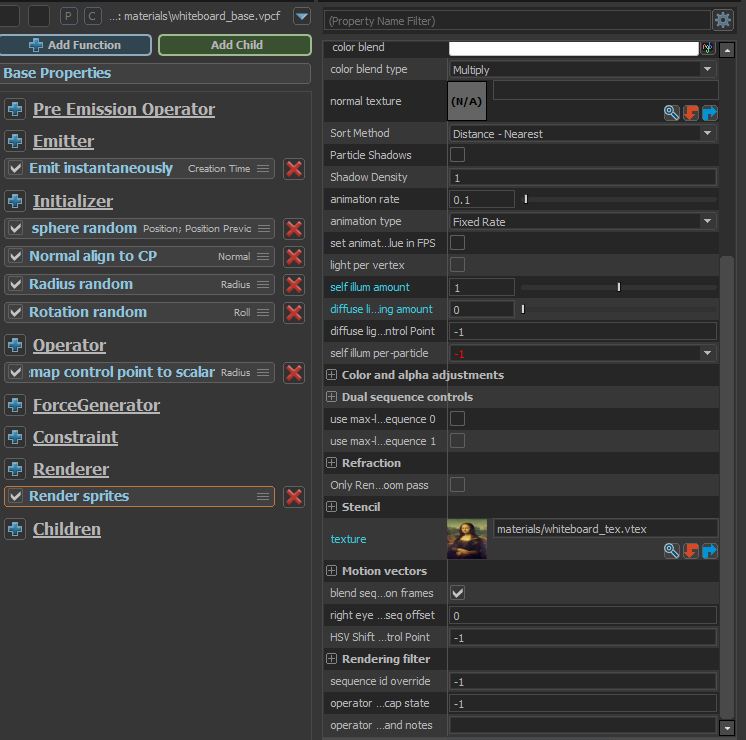Click red arrow icon for normal texture
Viewport: 746px width, 740px height.
(x=690, y=113)
